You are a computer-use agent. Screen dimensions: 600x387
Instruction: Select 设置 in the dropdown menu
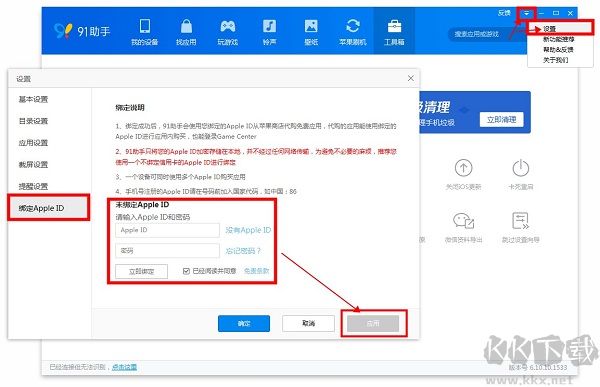pyautogui.click(x=550, y=29)
